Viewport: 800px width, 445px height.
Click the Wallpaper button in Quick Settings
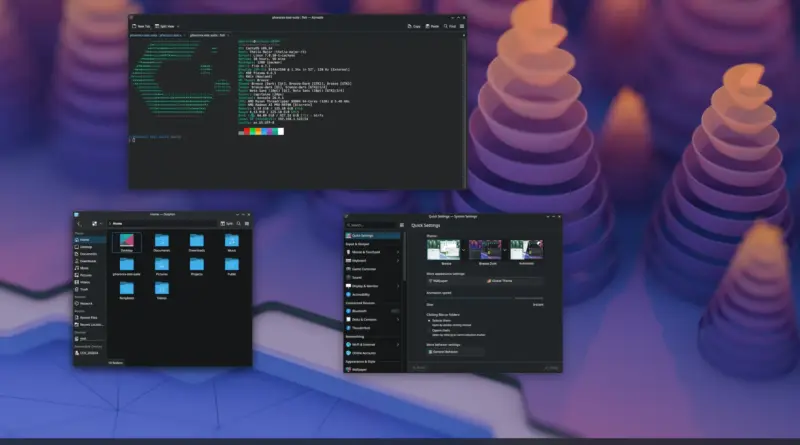[x=454, y=281]
